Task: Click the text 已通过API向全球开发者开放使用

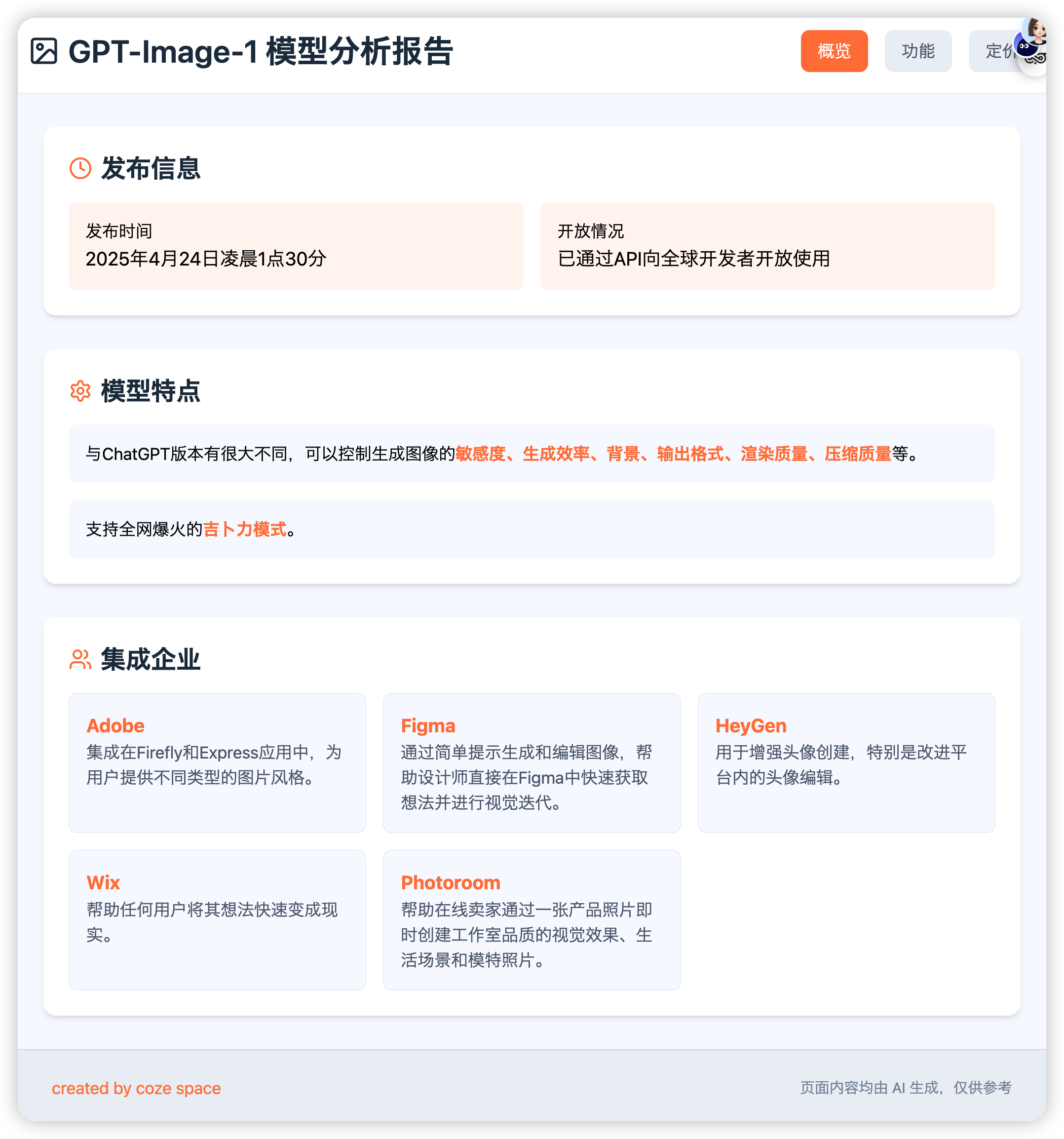Action: click(694, 259)
